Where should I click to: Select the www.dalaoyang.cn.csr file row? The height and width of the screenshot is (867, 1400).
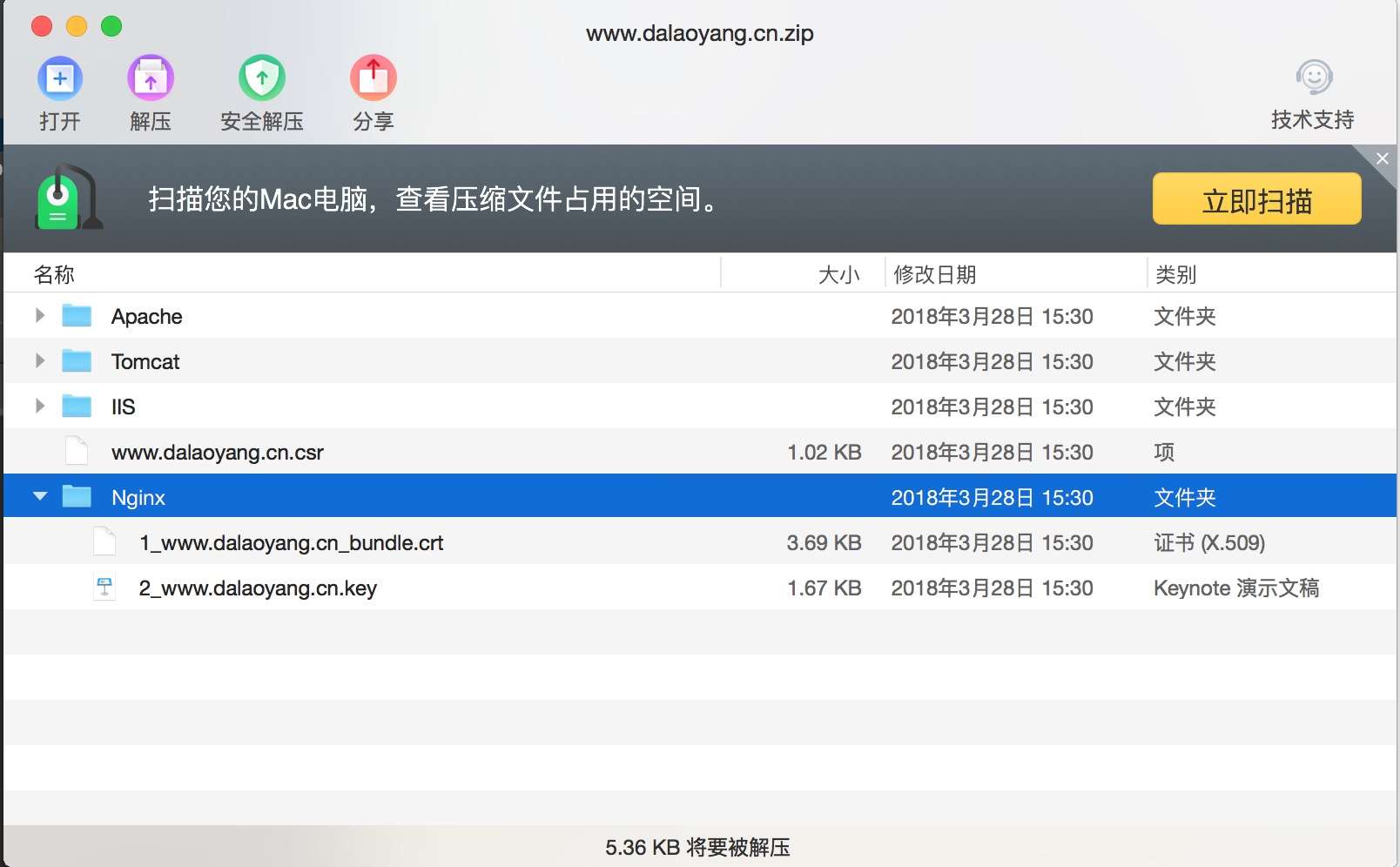pos(218,451)
